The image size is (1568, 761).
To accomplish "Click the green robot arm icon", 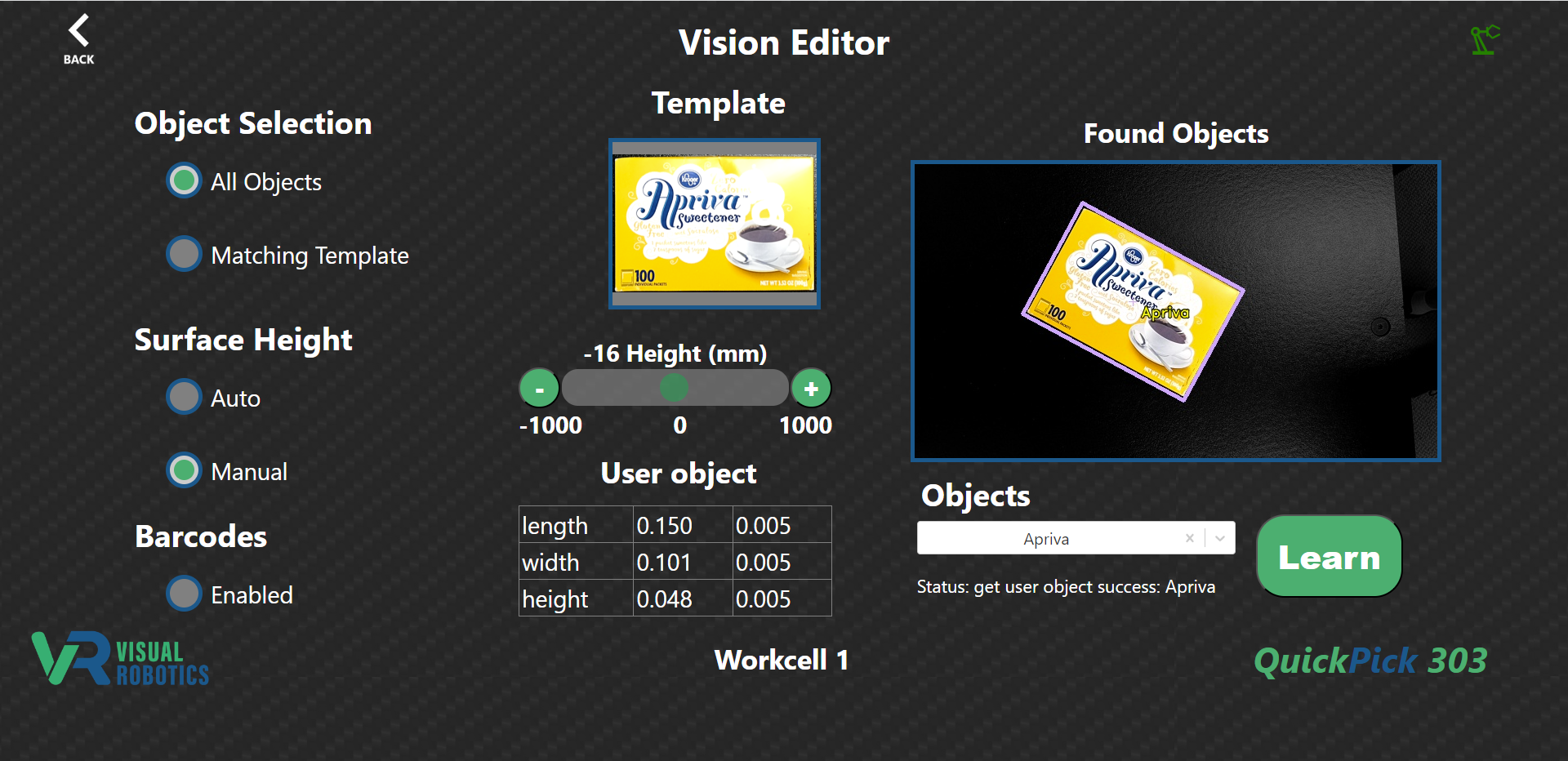I will [1484, 39].
